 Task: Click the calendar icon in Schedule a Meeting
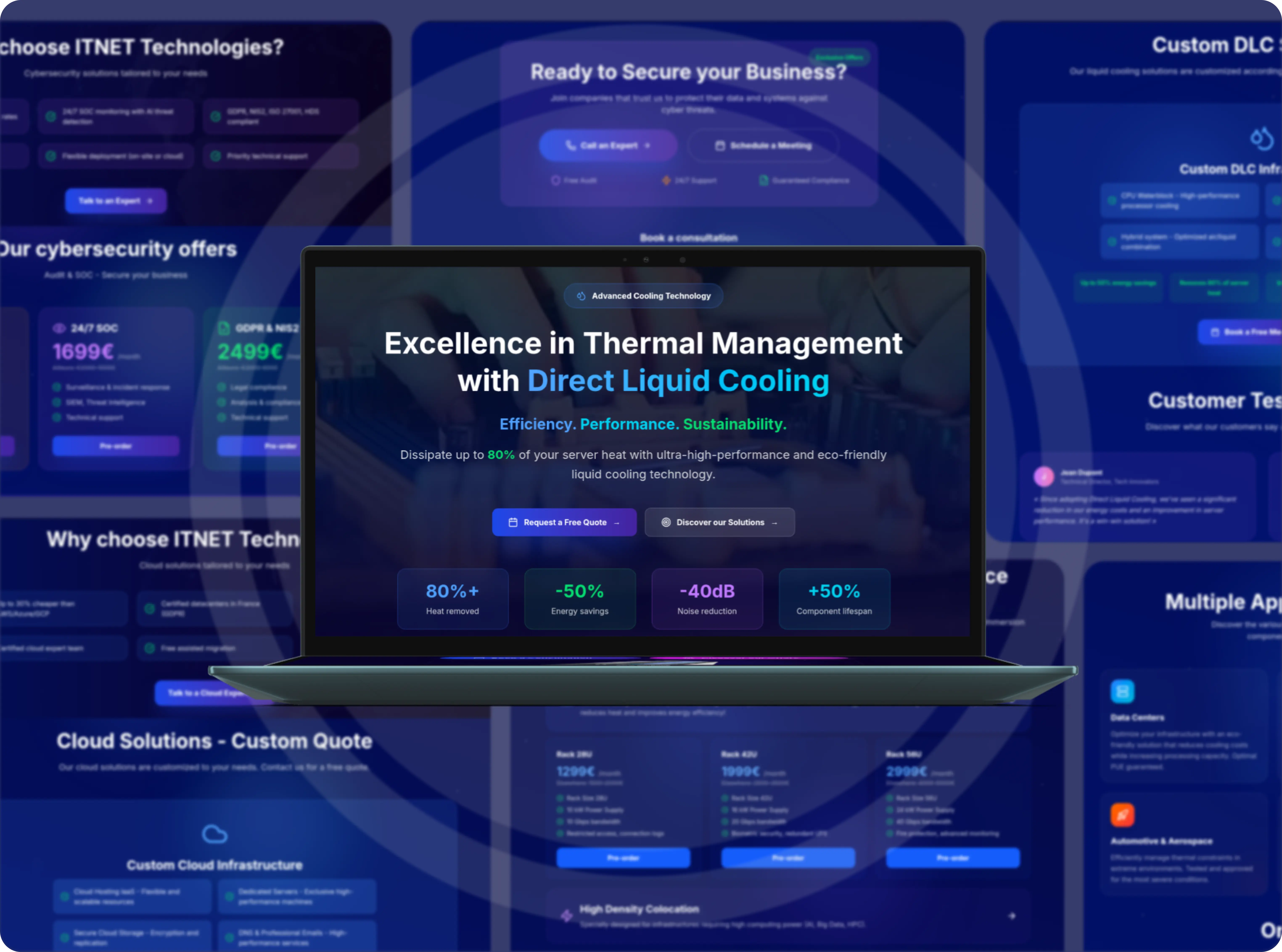point(720,146)
